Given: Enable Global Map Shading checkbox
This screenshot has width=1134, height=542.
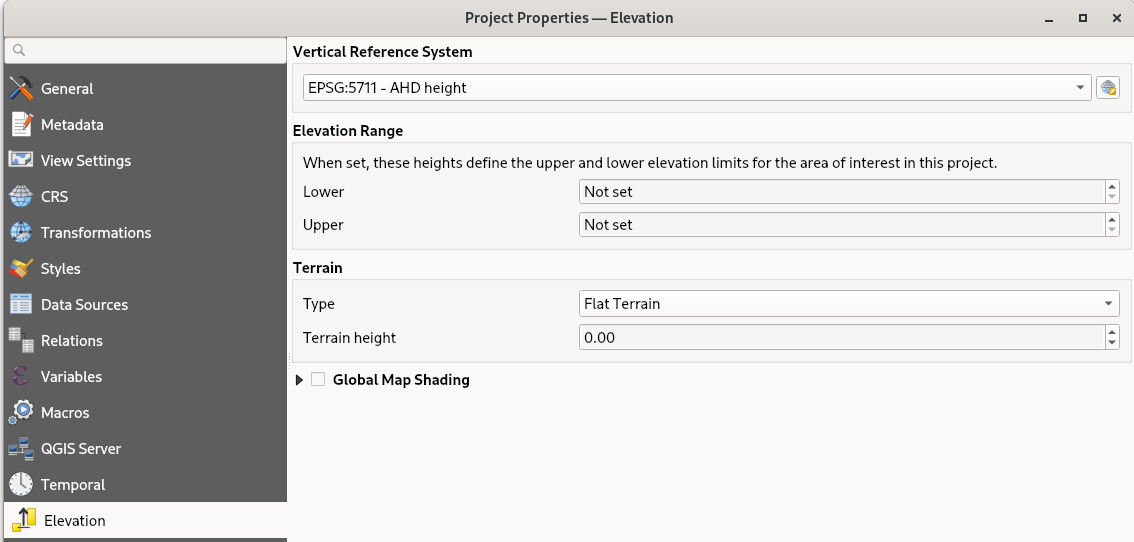Looking at the screenshot, I should click(x=318, y=380).
